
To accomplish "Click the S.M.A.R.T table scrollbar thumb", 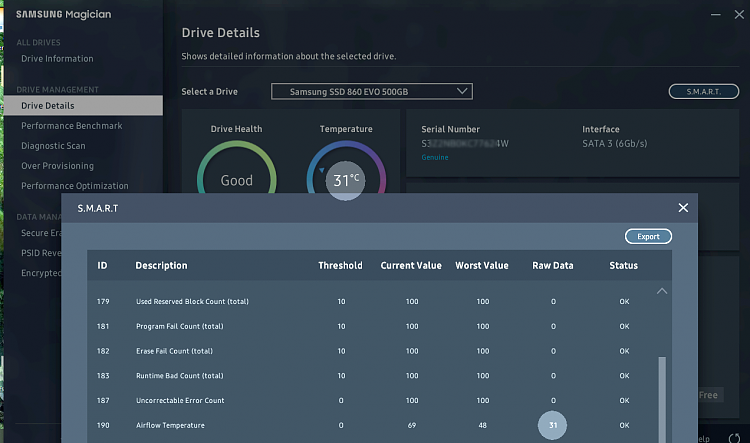I will [x=662, y=399].
